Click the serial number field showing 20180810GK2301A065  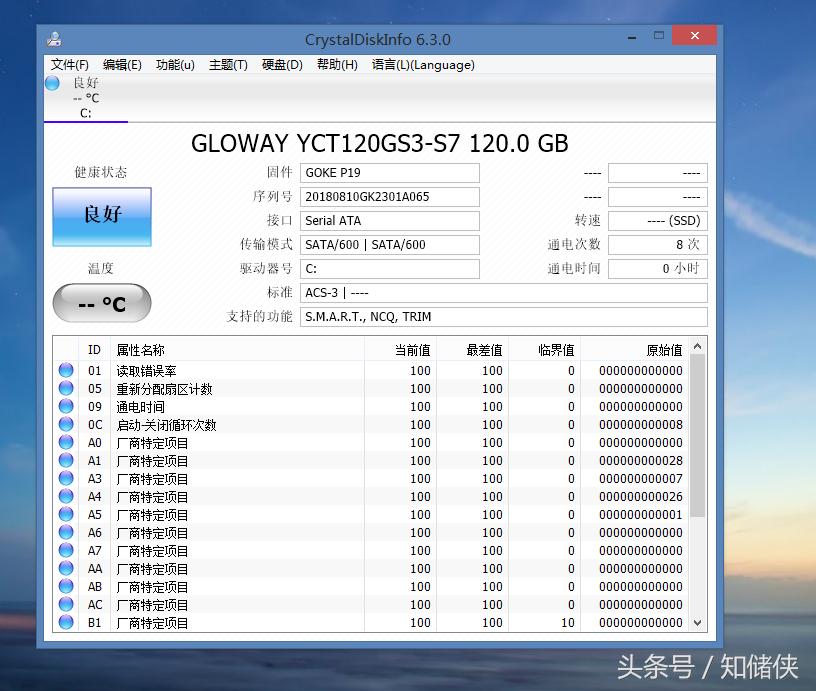[390, 196]
